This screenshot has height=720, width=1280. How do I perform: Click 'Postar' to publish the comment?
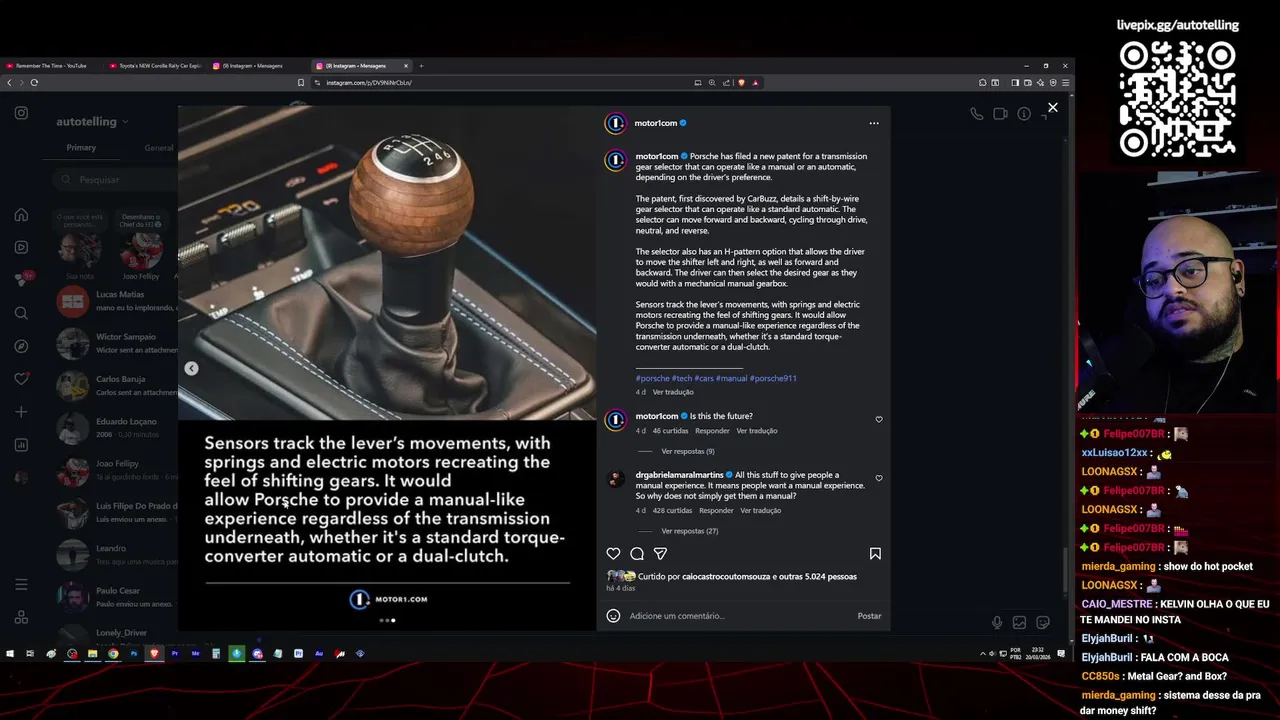click(x=869, y=616)
